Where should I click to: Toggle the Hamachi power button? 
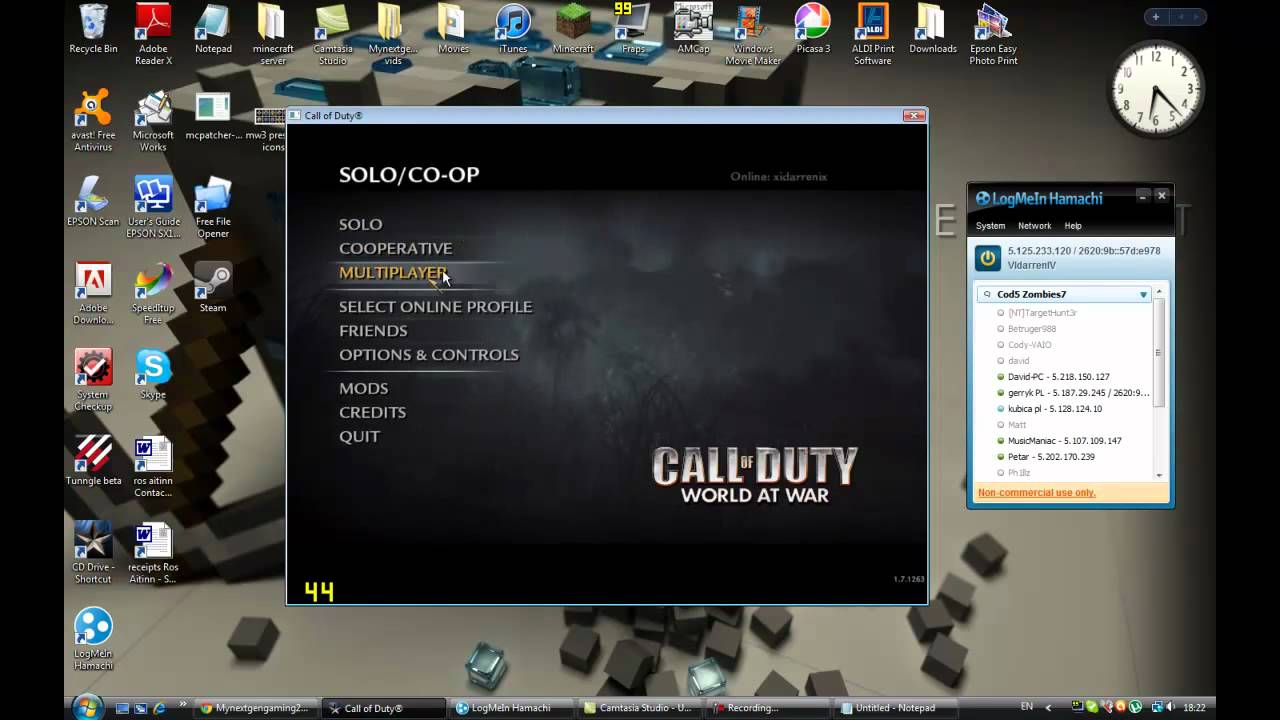tap(988, 258)
